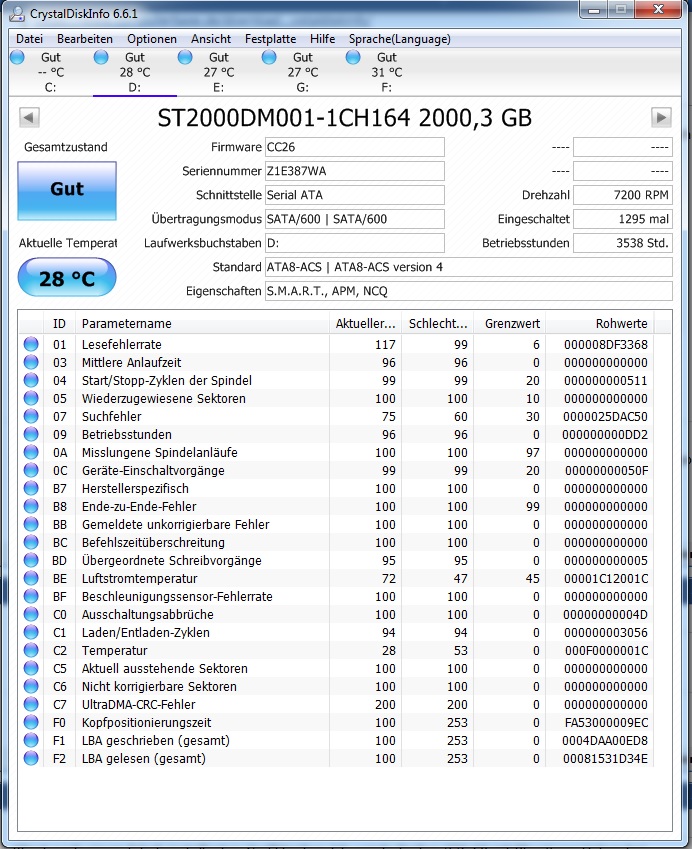Select the Temperatur parameter row
The image size is (692, 849).
(337, 650)
